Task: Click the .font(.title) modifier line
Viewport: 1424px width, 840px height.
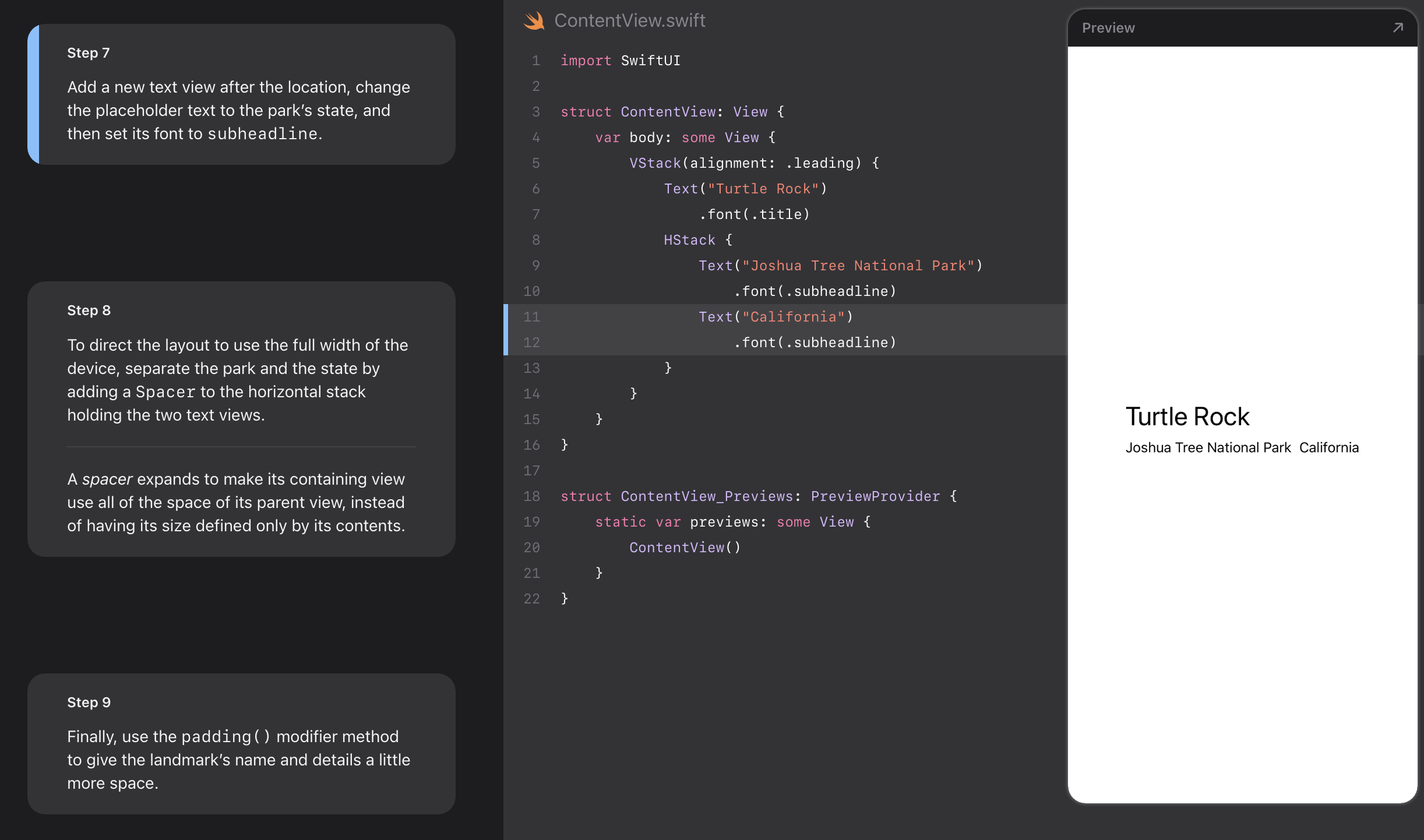Action: (754, 214)
